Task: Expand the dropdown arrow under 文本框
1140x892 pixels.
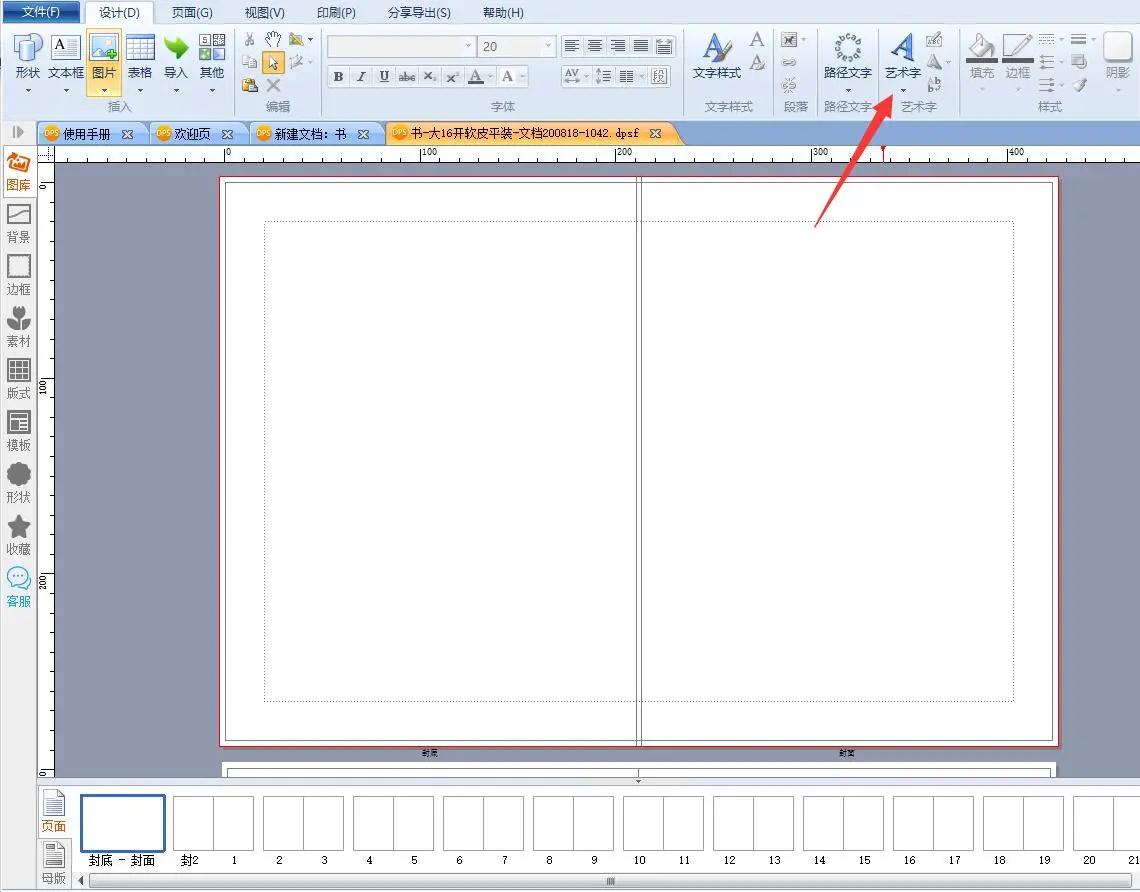Action: [x=65, y=91]
